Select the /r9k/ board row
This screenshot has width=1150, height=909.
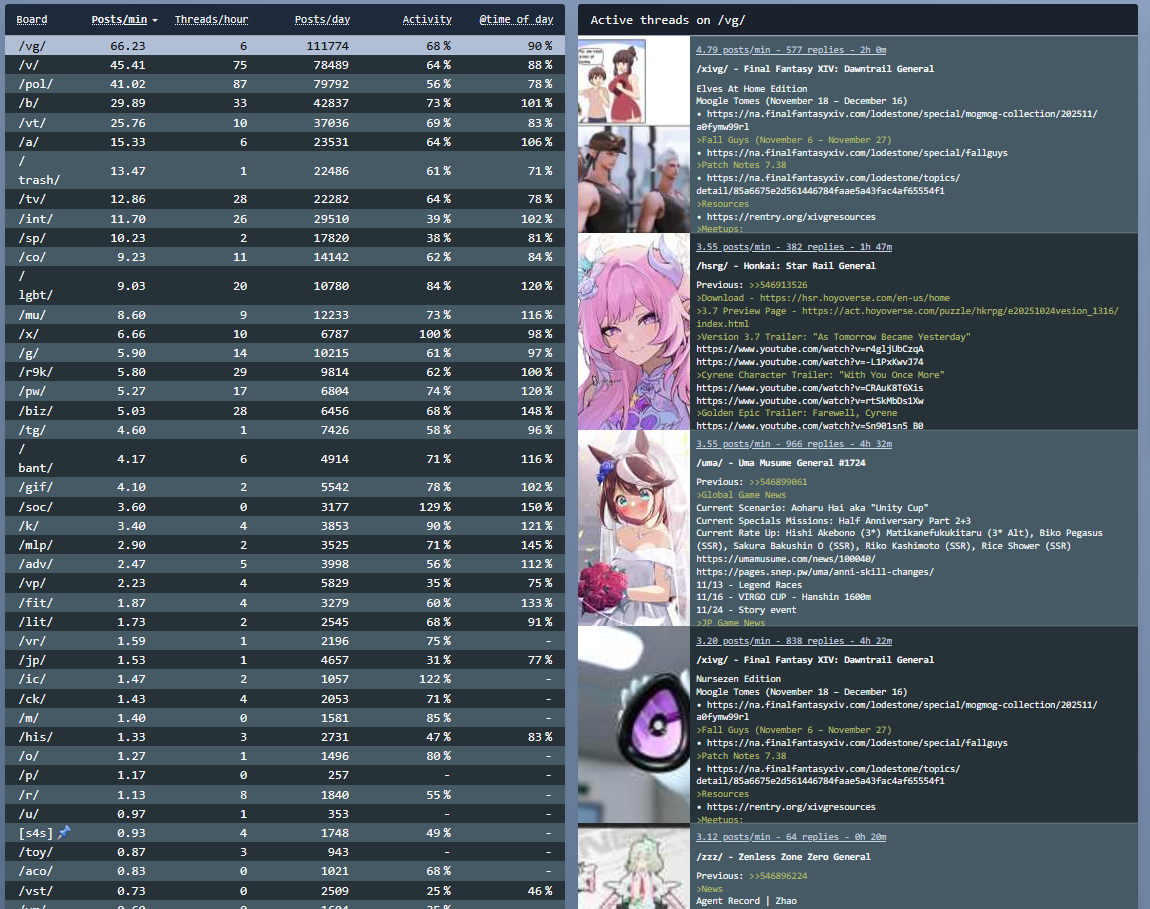click(285, 372)
